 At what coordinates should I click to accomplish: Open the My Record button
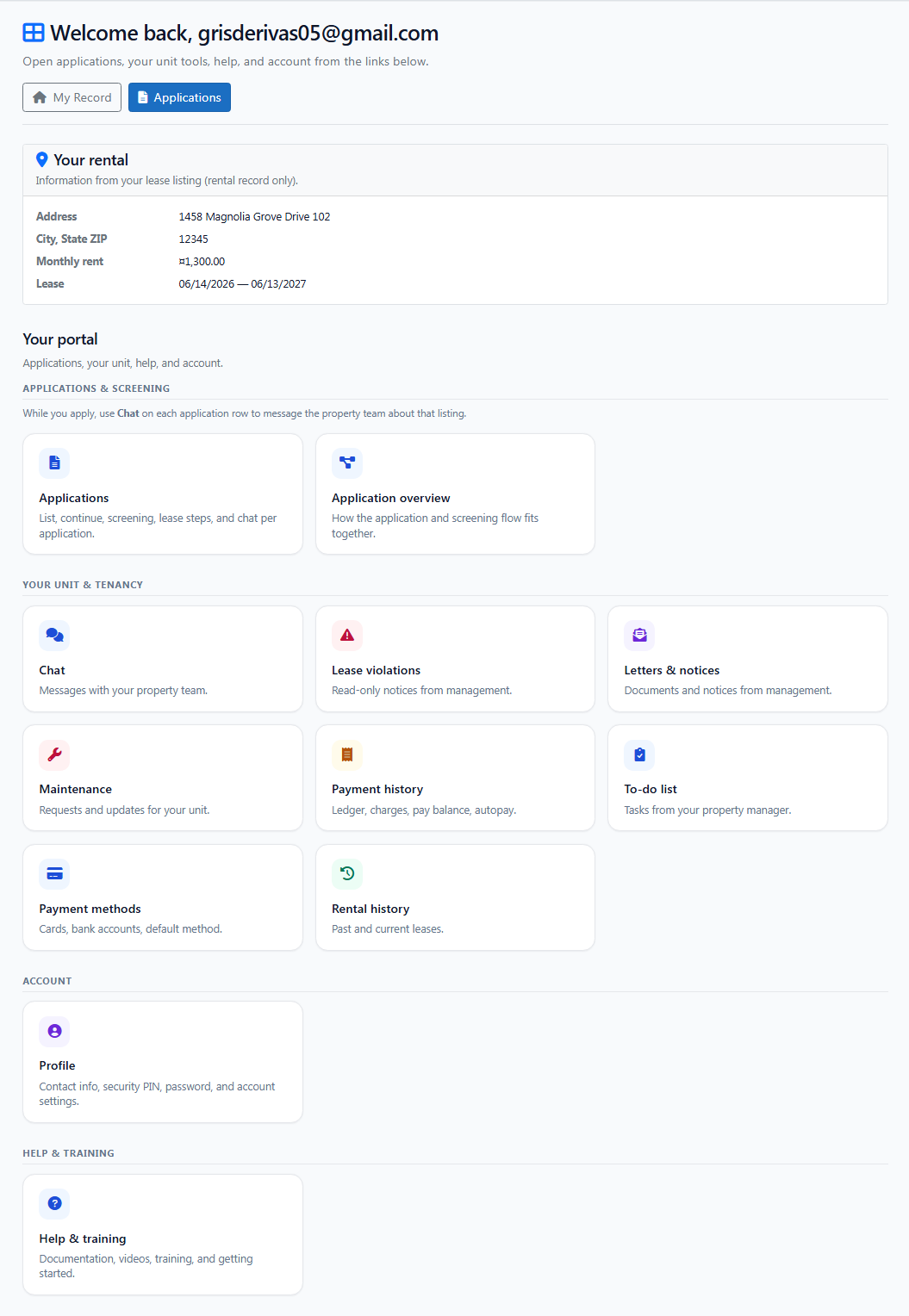tap(72, 97)
